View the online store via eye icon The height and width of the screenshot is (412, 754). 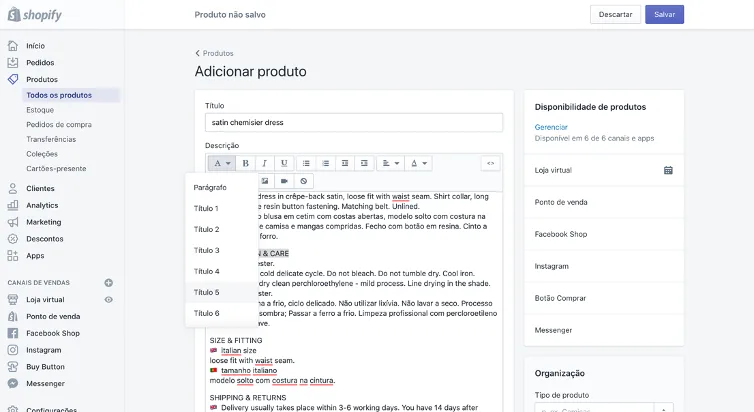[109, 300]
